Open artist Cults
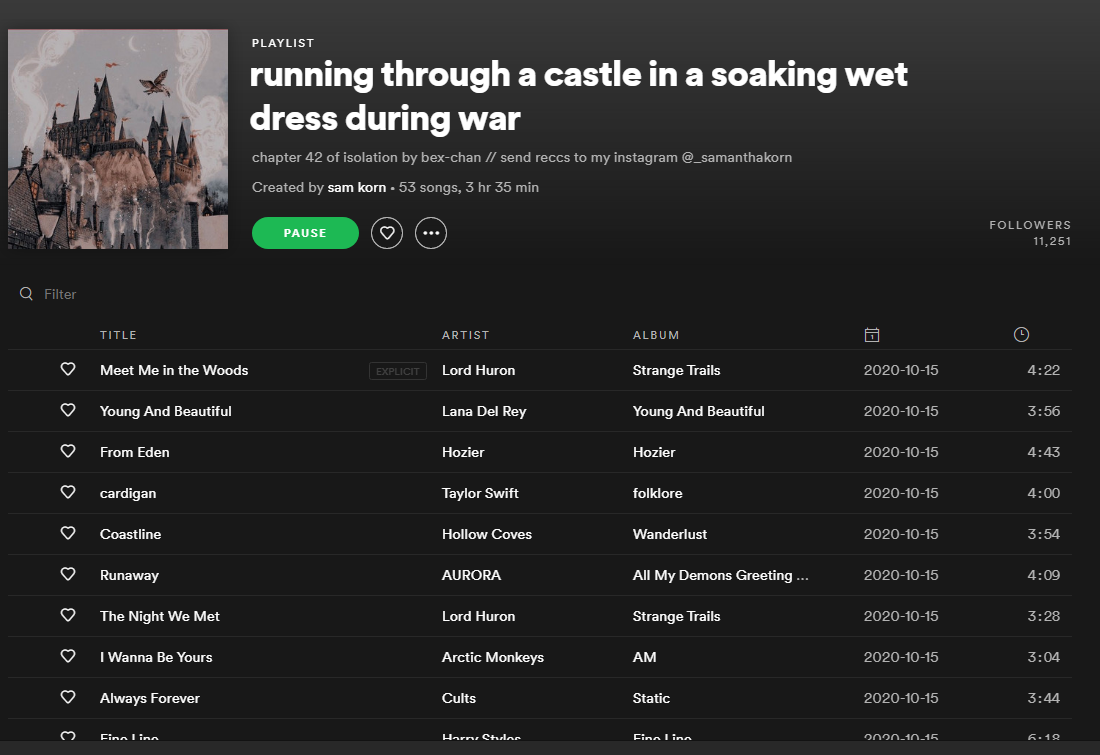Viewport: 1100px width, 755px height. pos(459,698)
